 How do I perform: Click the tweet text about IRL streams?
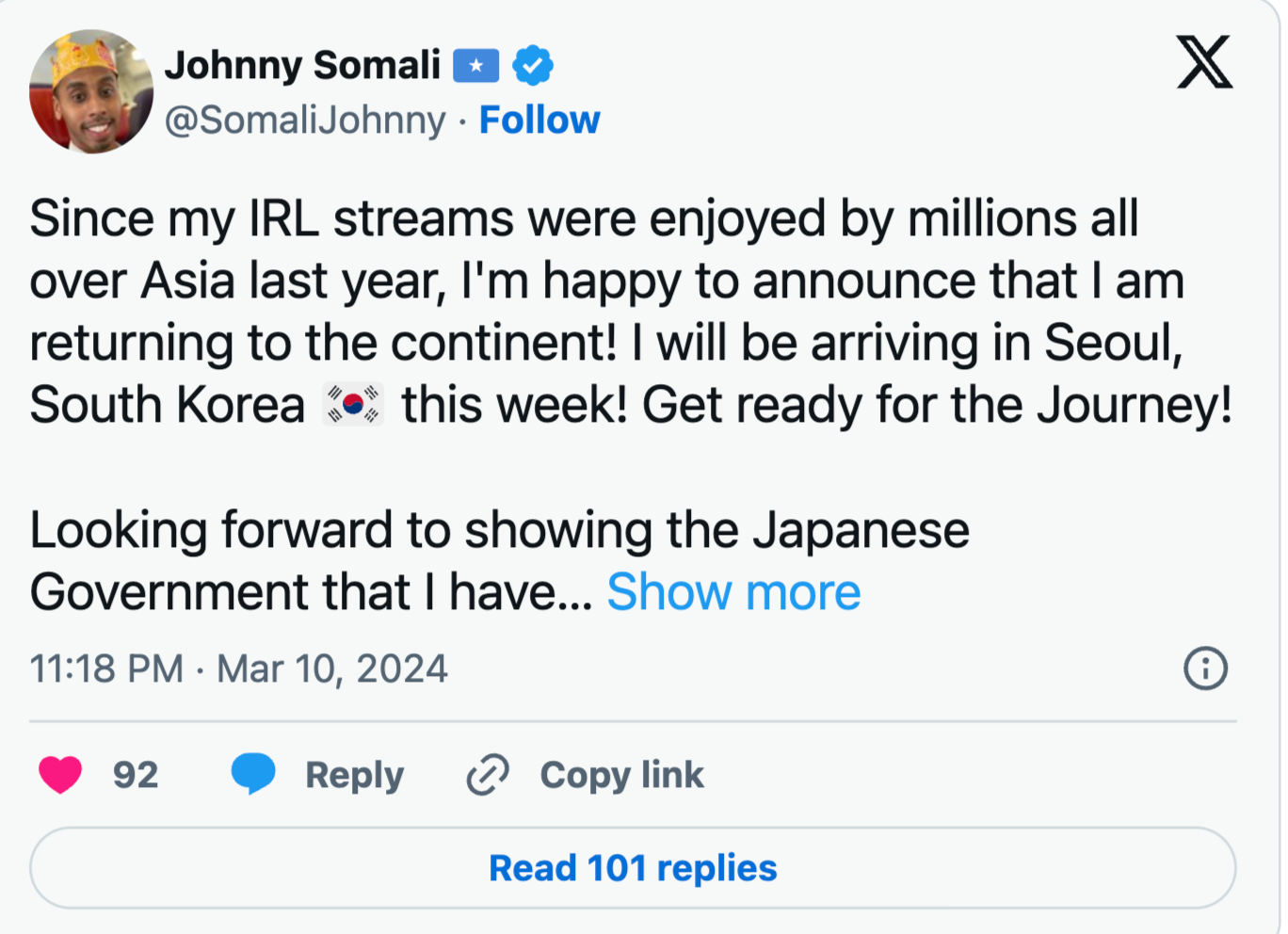(x=631, y=312)
